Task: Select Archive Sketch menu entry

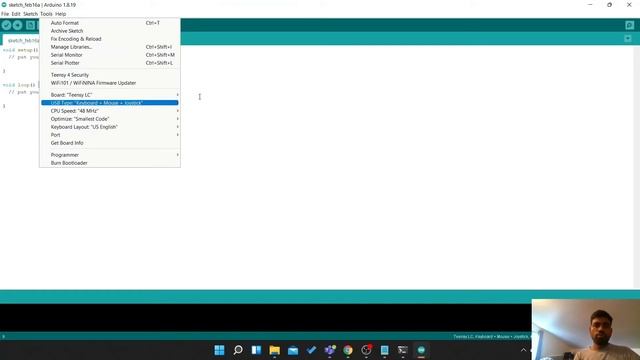Action: coord(110,31)
